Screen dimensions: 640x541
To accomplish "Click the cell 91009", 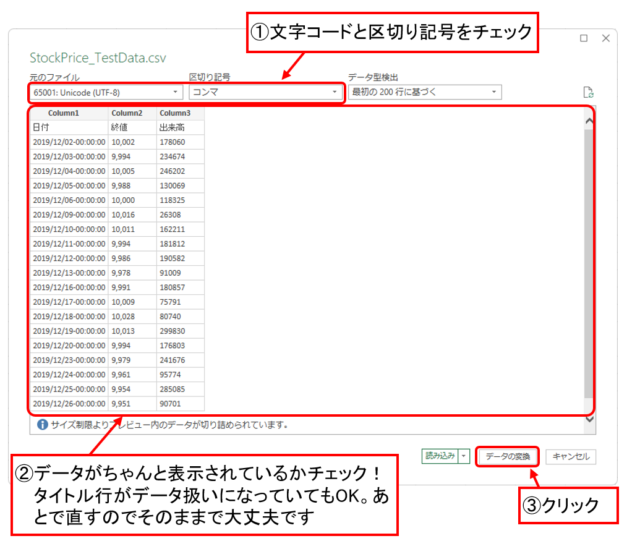I will pyautogui.click(x=180, y=273).
